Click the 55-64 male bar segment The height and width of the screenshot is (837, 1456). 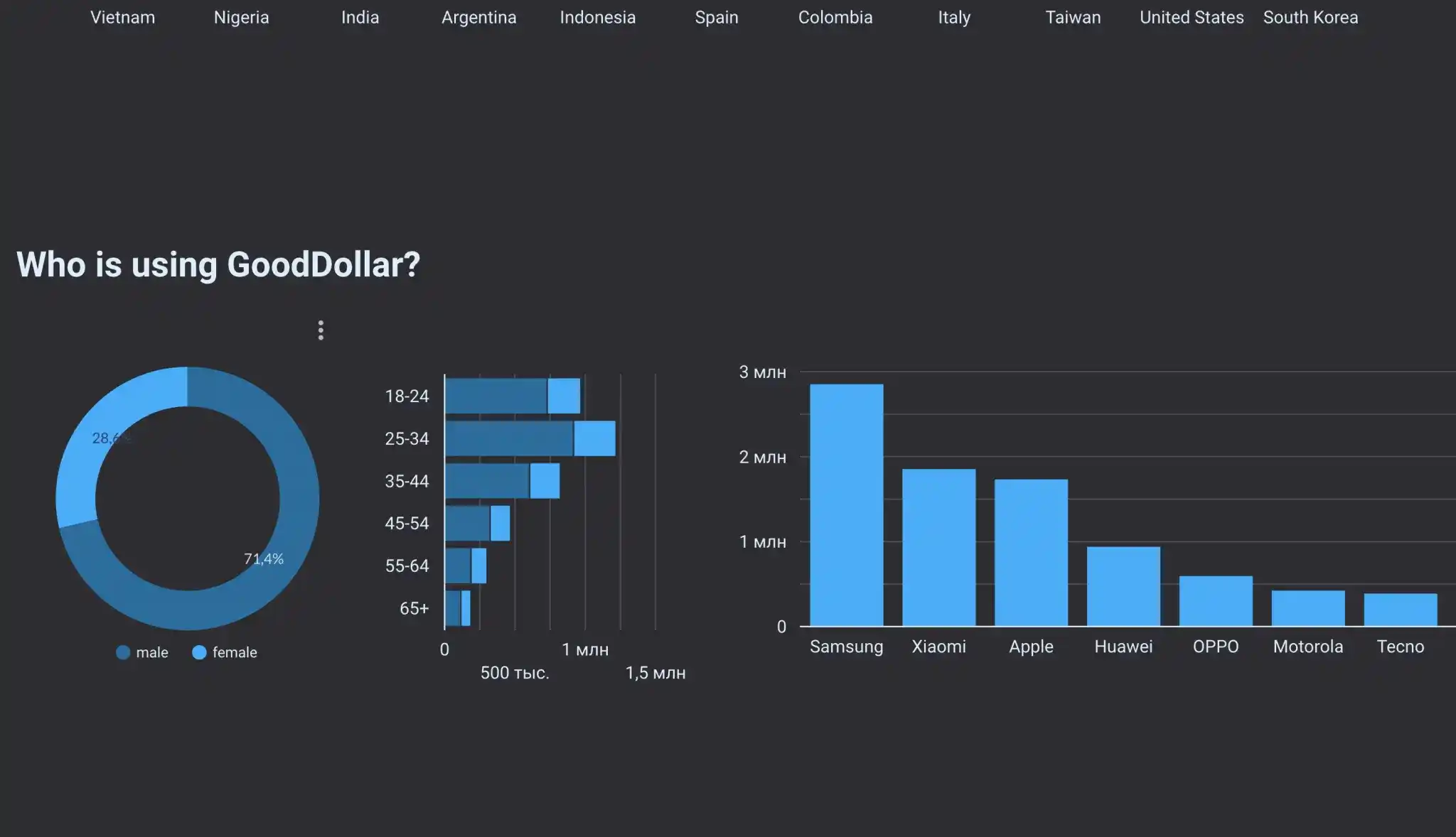(x=458, y=566)
